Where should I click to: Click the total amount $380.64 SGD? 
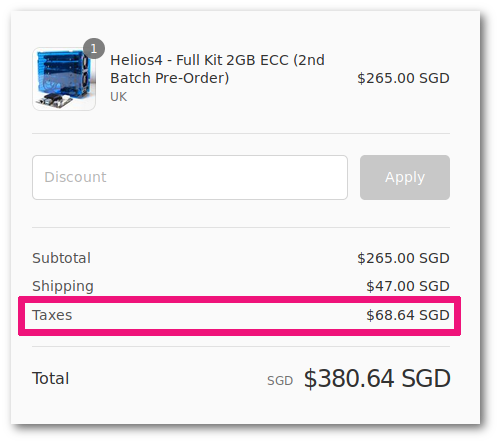(377, 378)
